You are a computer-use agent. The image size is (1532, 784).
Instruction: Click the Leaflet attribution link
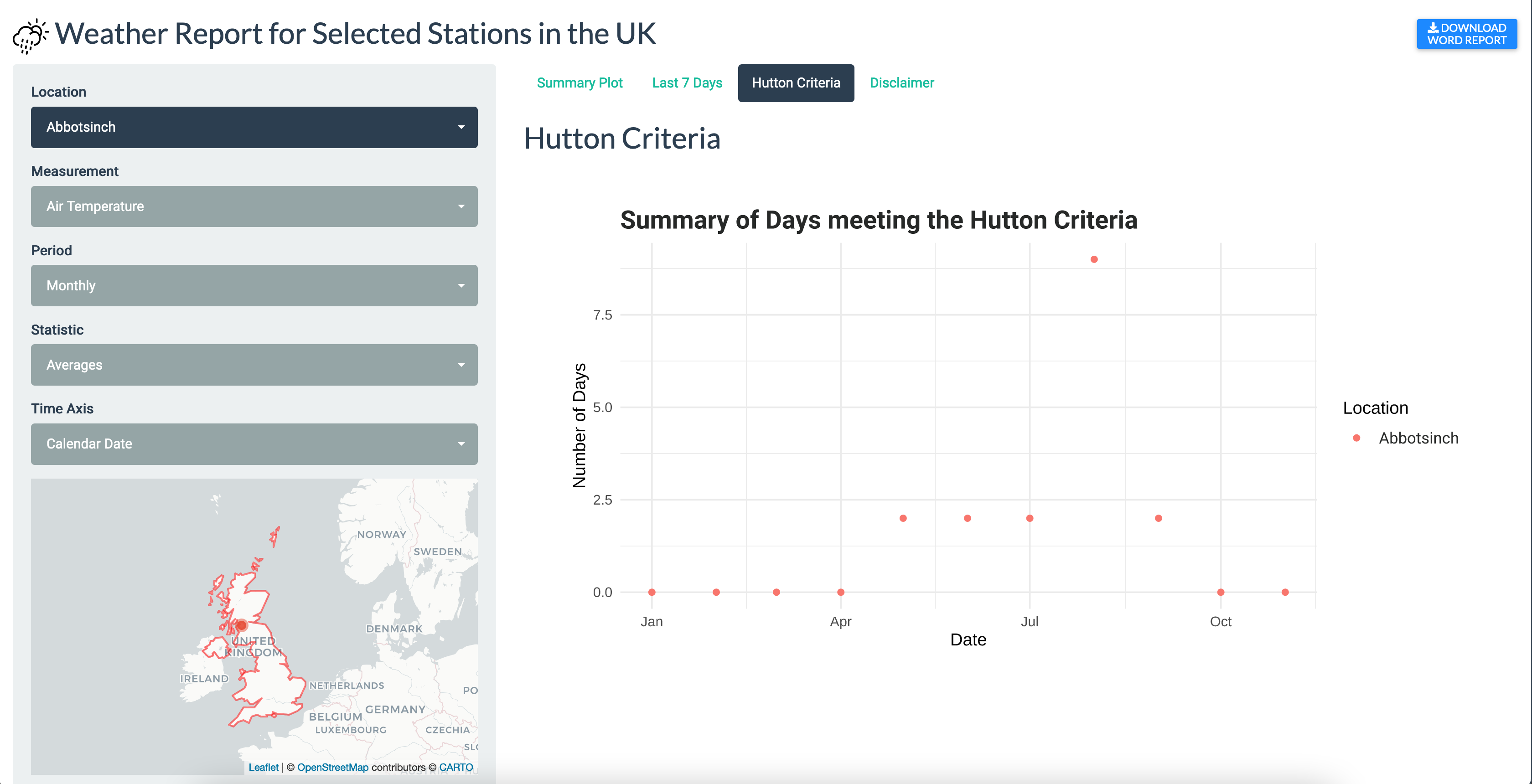pyautogui.click(x=264, y=767)
